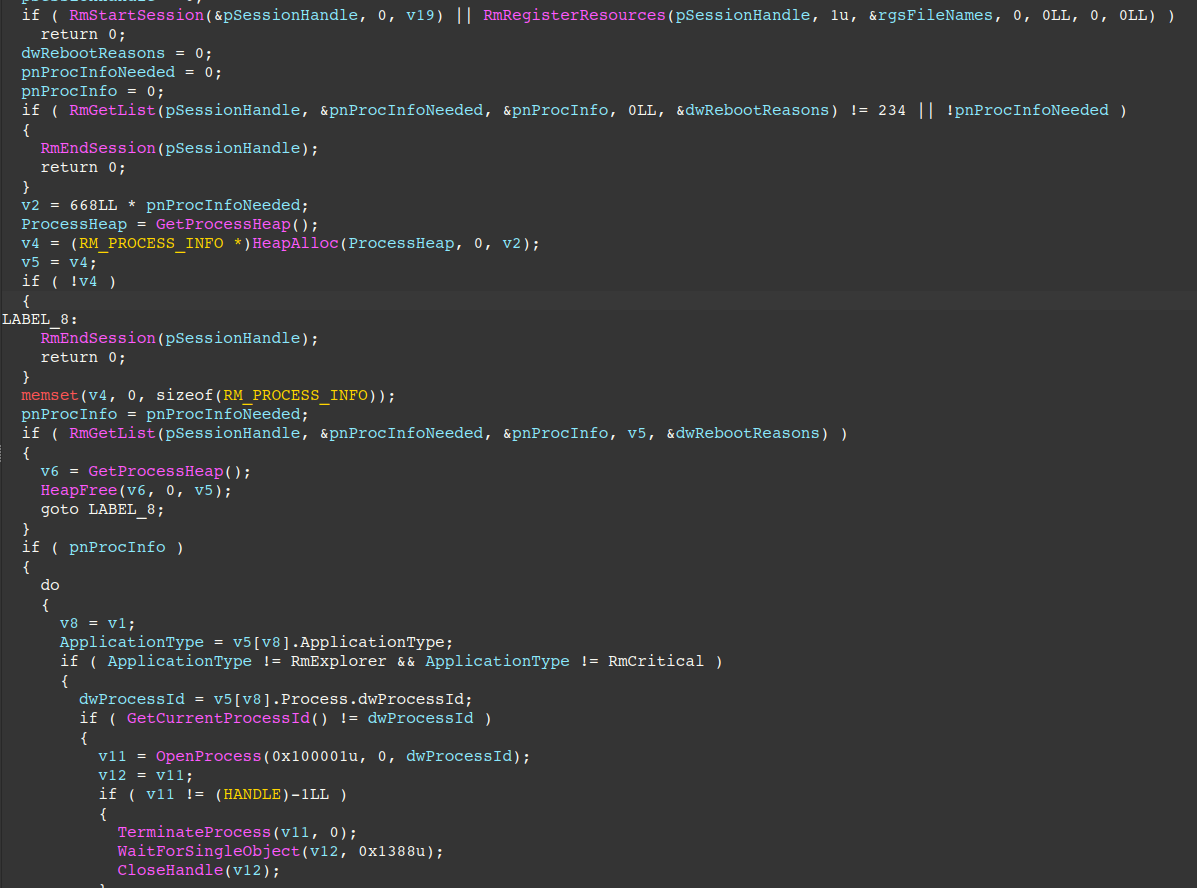Image resolution: width=1197 pixels, height=888 pixels.
Task: Select the TerminateProcess function call
Action: pyautogui.click(x=194, y=832)
